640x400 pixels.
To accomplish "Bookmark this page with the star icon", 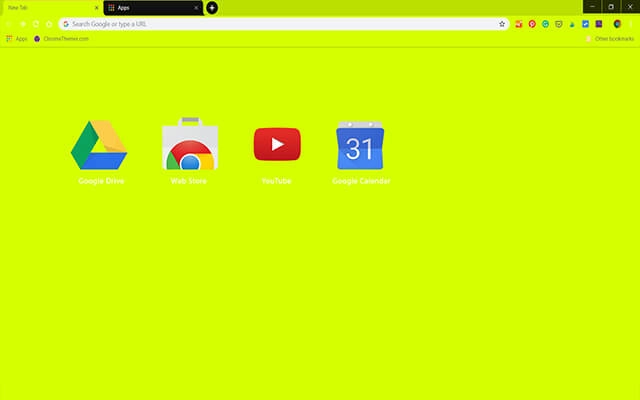I will (502, 24).
